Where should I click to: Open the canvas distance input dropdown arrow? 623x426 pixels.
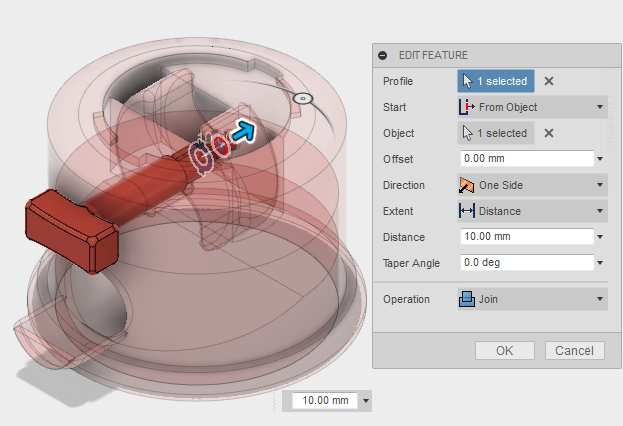(366, 401)
